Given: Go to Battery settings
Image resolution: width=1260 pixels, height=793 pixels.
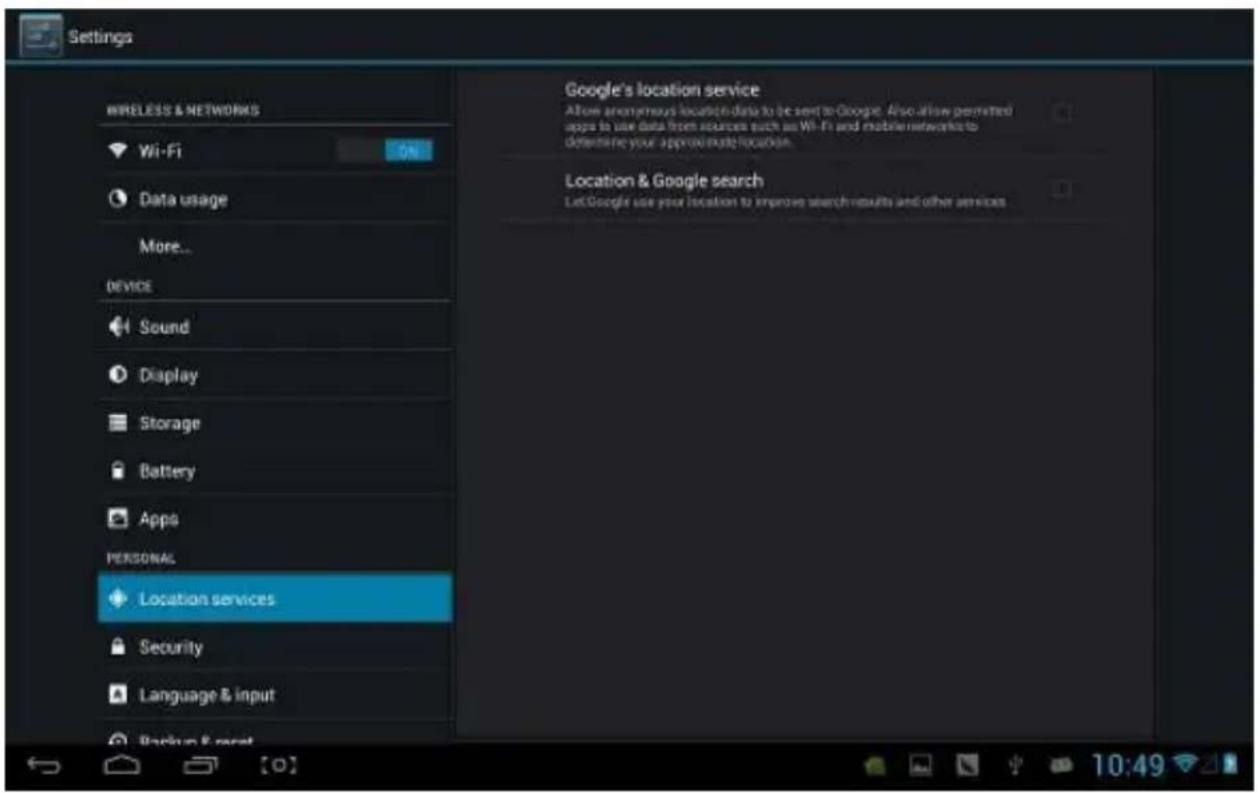Looking at the screenshot, I should click(275, 471).
